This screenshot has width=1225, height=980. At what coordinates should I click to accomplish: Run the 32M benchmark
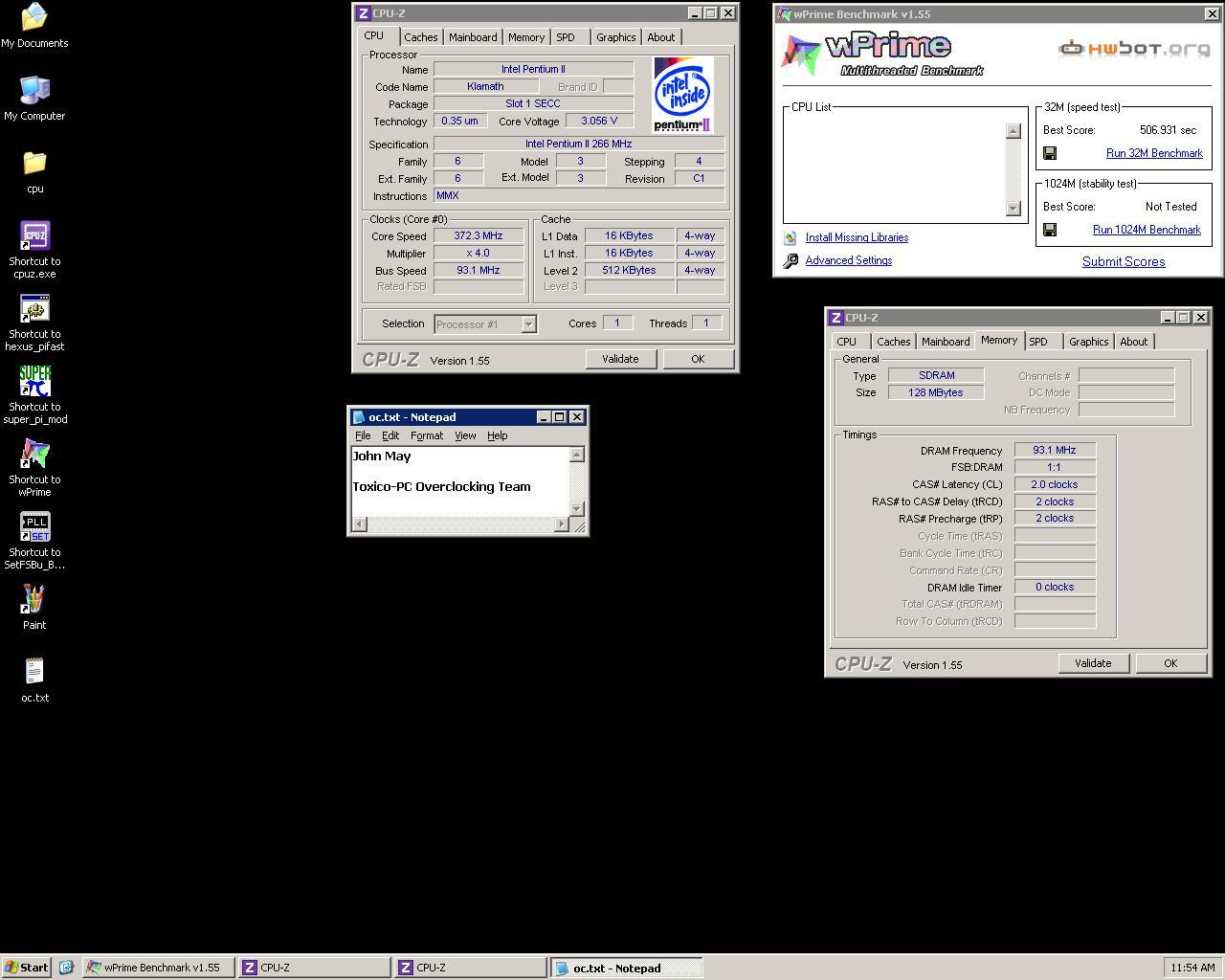click(1154, 153)
